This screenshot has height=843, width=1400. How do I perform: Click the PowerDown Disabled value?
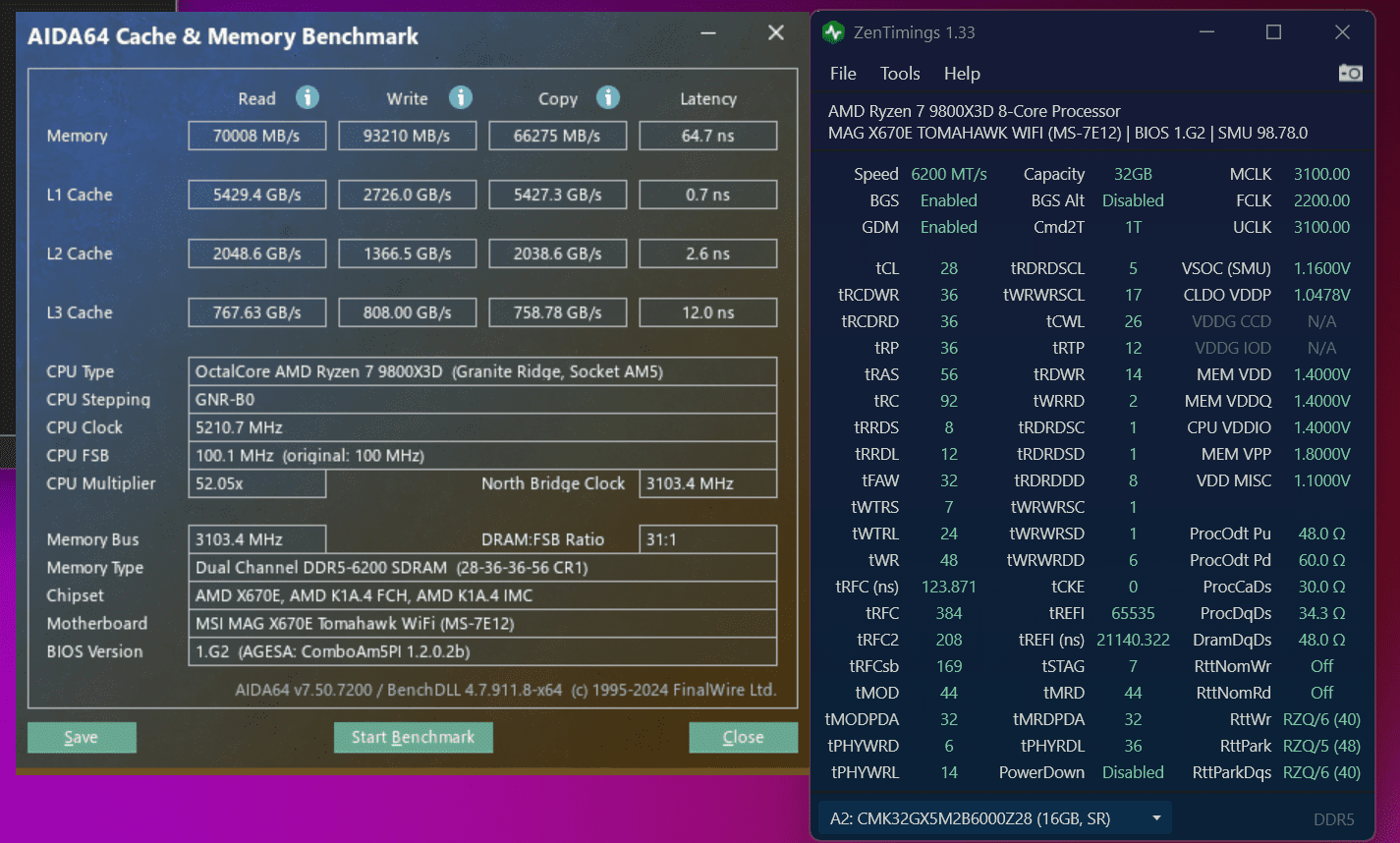[1133, 772]
